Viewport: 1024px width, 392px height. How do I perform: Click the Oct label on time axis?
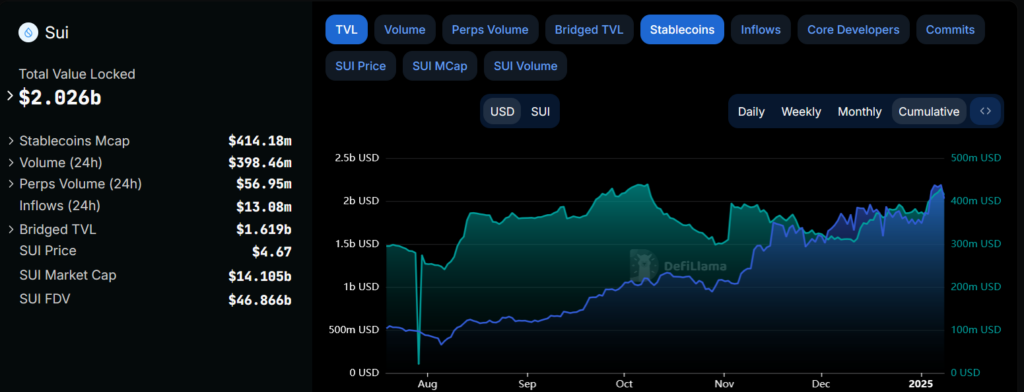pos(625,384)
